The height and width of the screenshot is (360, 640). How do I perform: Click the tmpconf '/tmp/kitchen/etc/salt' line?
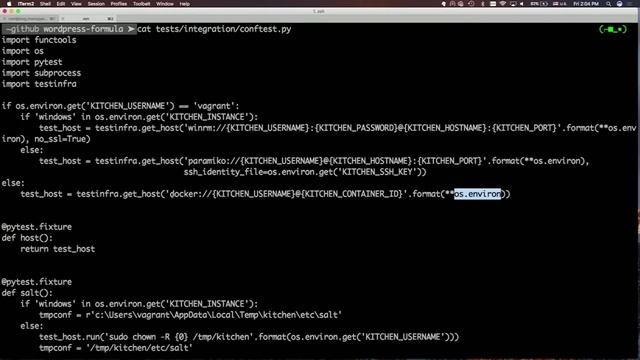[x=116, y=348]
